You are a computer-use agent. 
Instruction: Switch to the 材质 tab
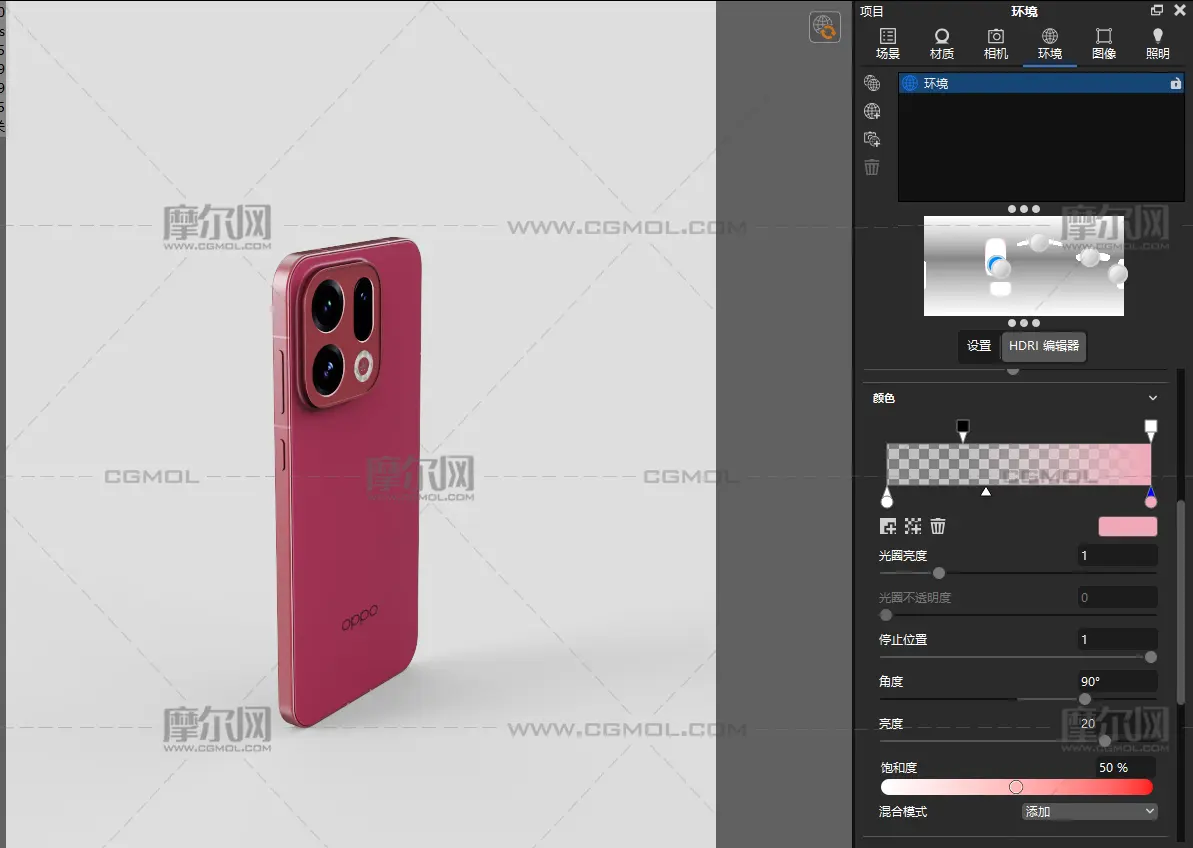pyautogui.click(x=942, y=44)
